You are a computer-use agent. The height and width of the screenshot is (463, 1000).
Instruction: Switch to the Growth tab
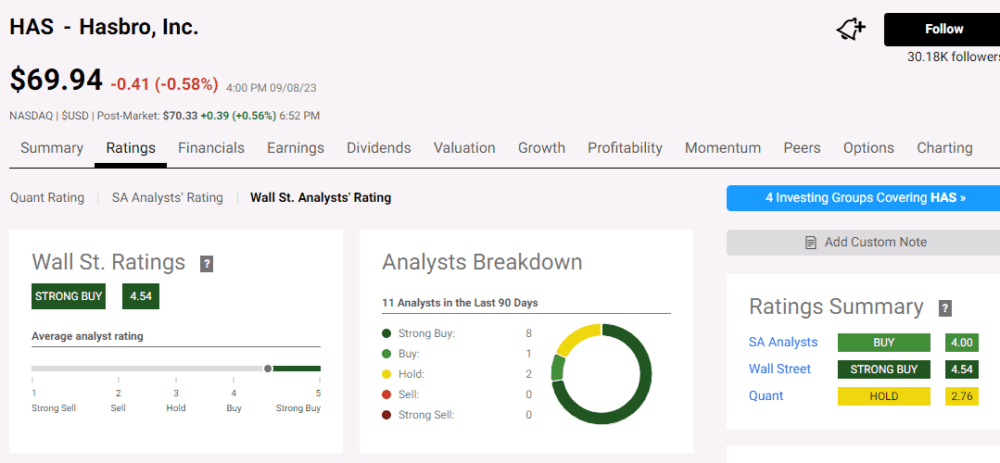pos(541,148)
